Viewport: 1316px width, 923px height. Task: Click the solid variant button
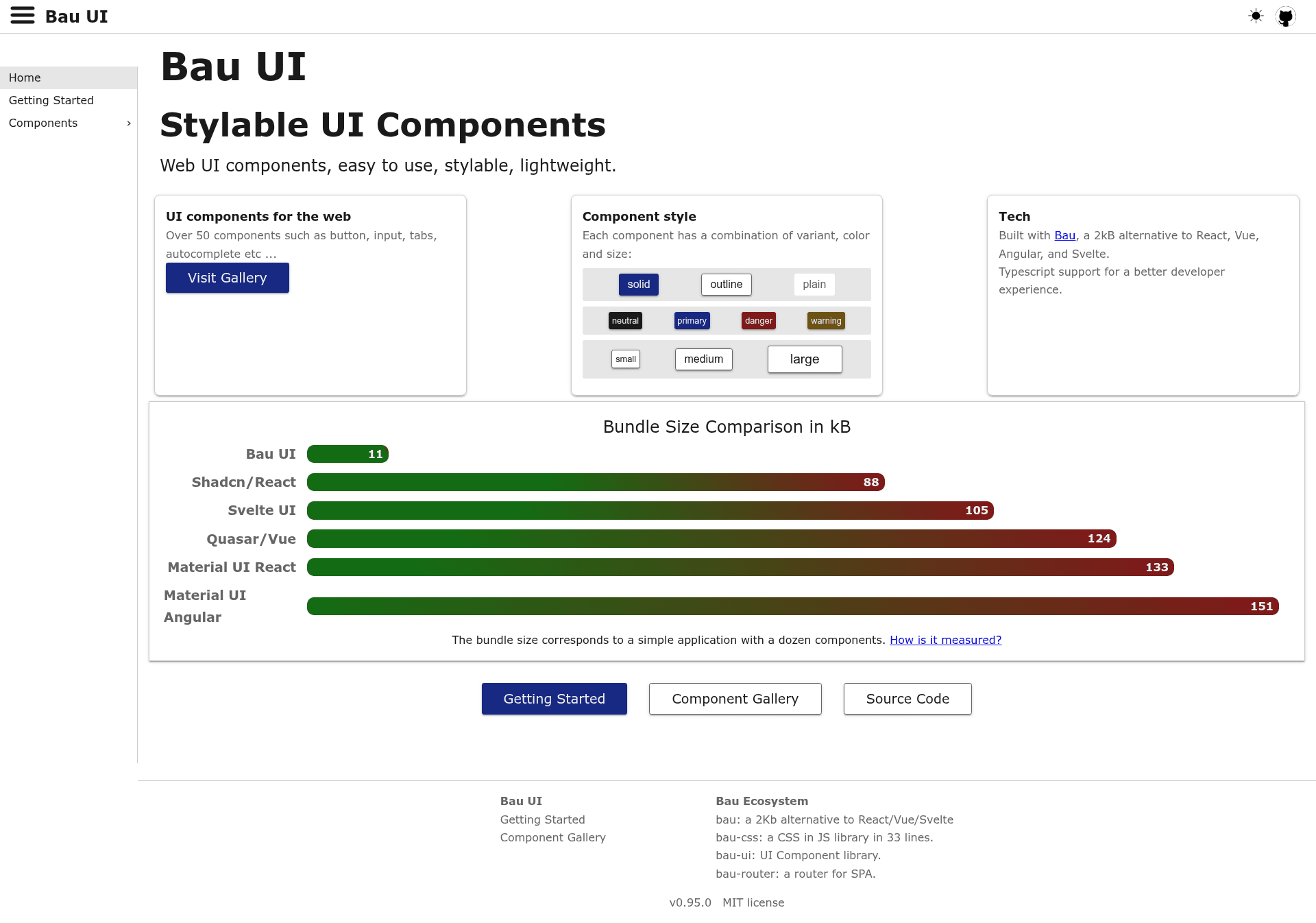tap(639, 285)
